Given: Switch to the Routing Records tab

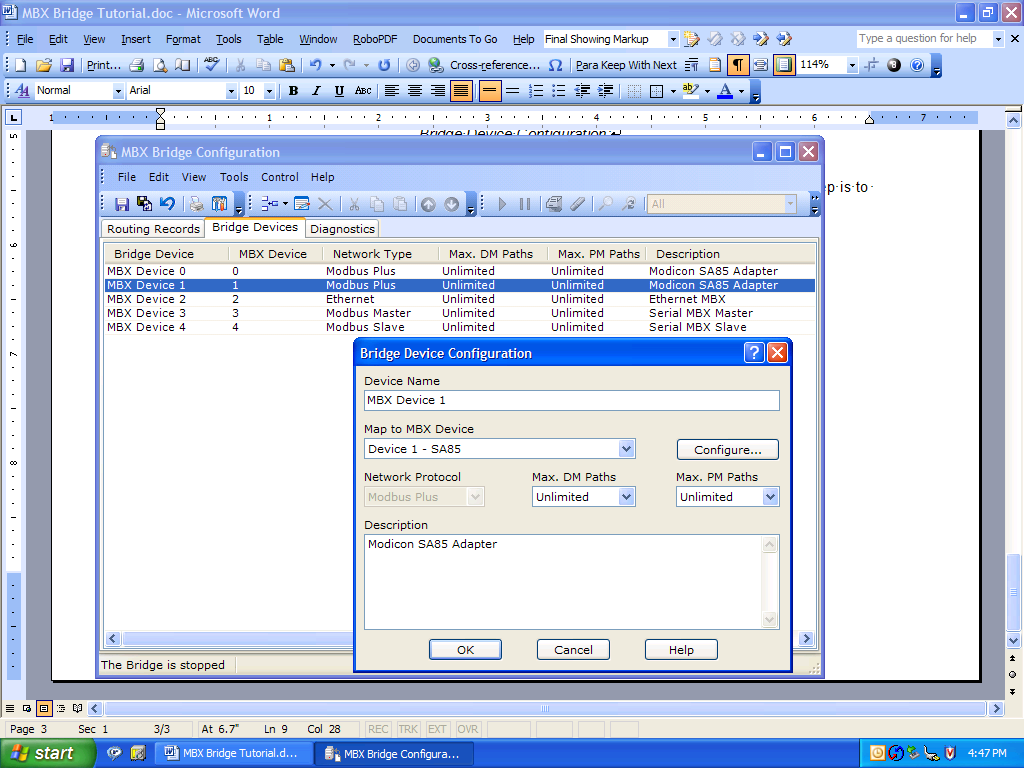Looking at the screenshot, I should pyautogui.click(x=153, y=229).
